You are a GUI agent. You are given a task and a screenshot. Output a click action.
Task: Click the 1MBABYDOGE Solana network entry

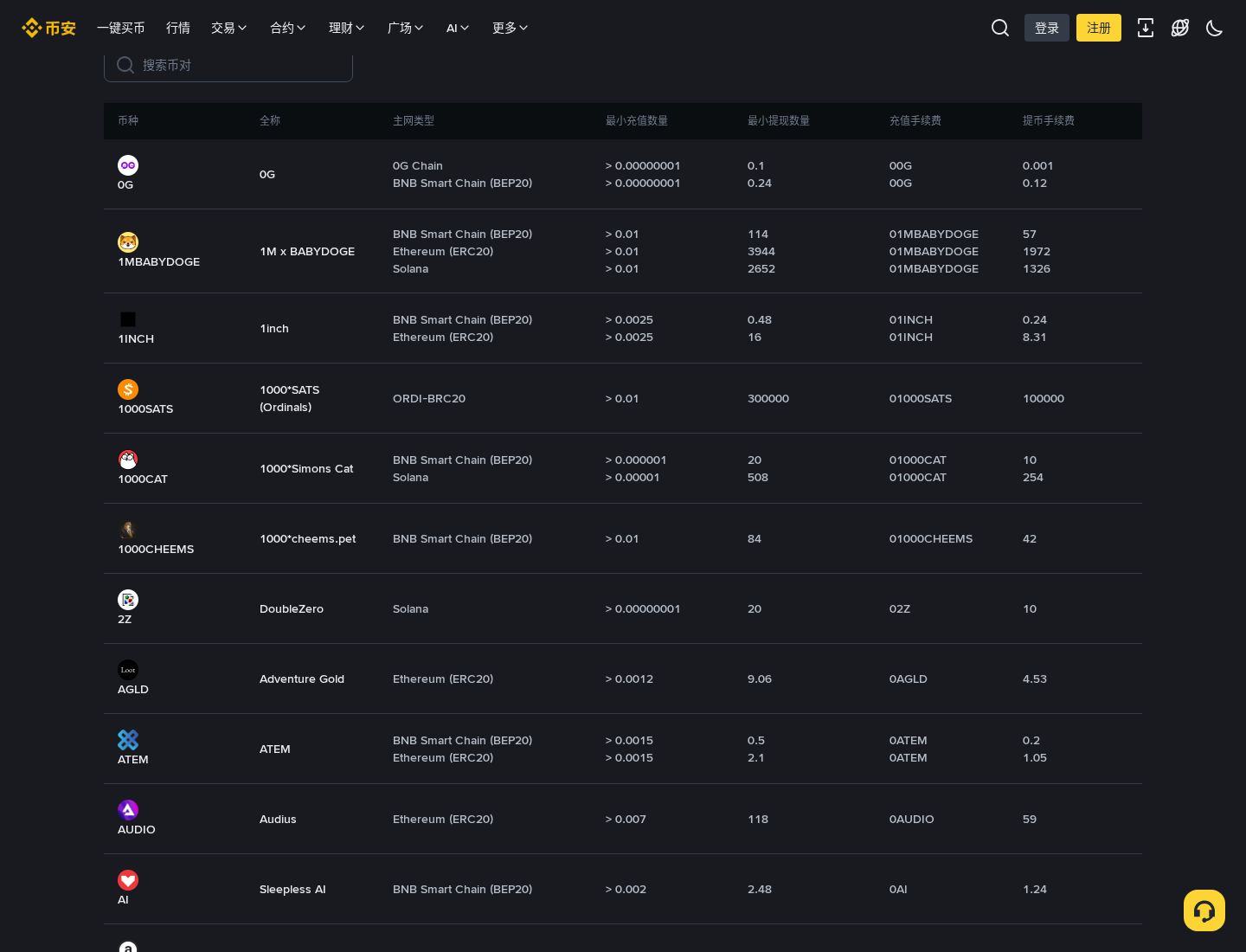click(x=411, y=268)
